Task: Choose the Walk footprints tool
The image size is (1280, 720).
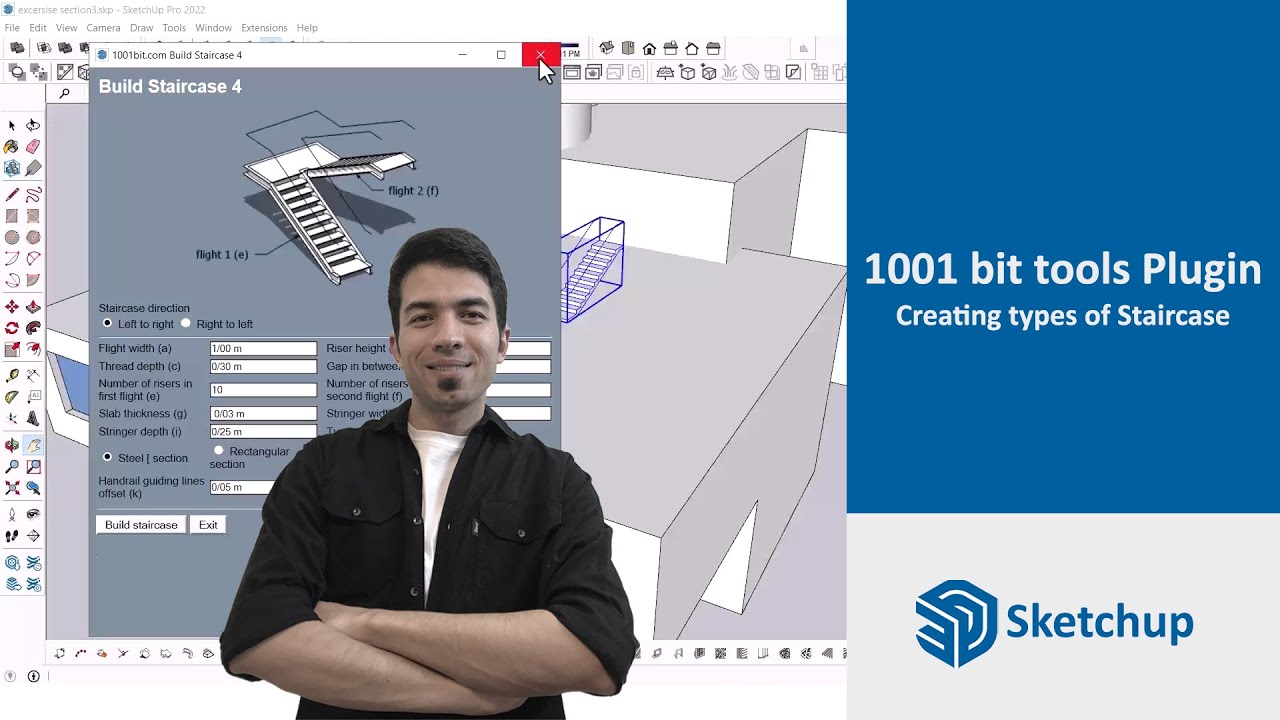Action: point(12,536)
